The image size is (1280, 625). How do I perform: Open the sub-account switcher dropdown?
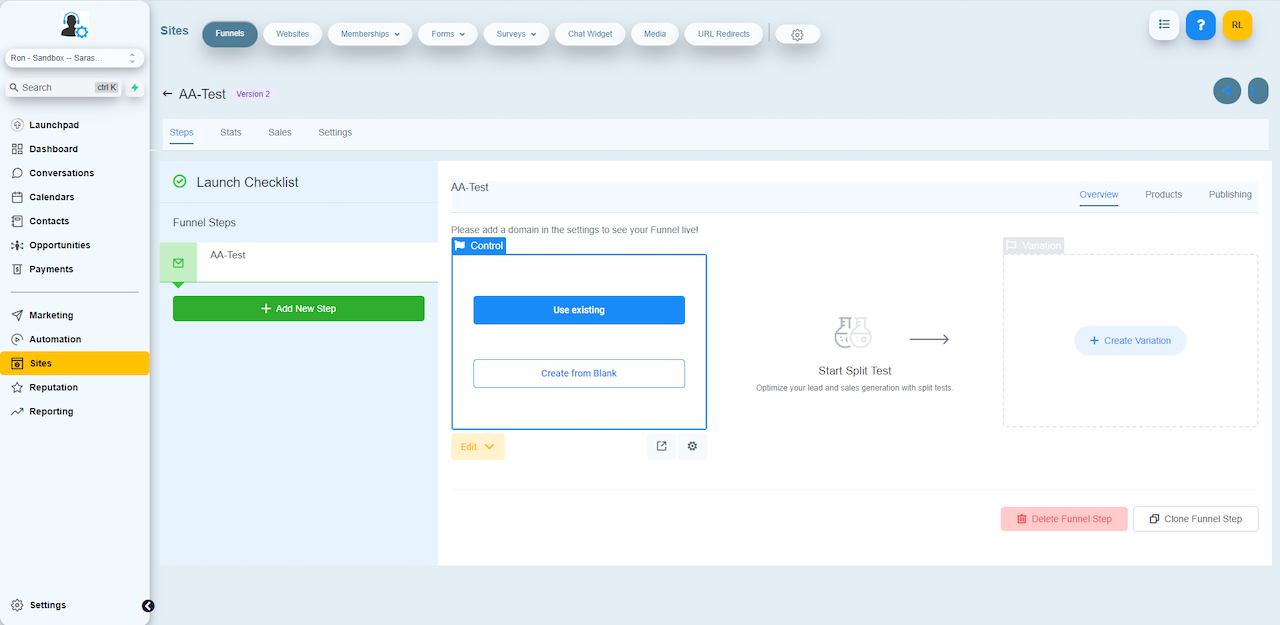[75, 59]
